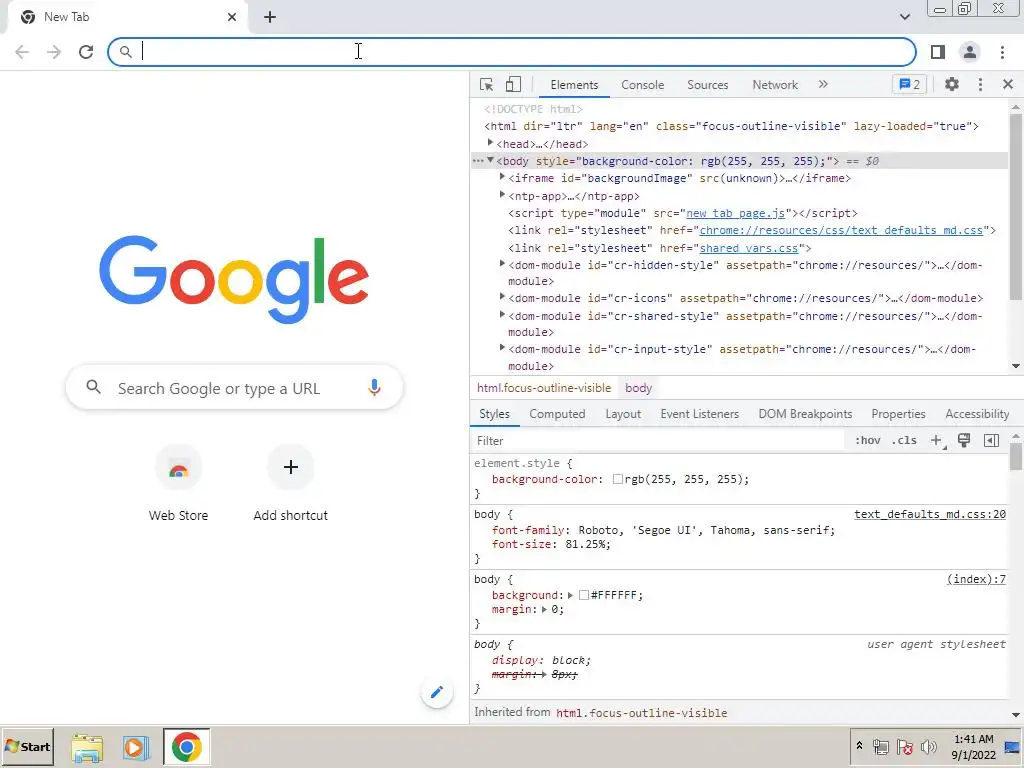This screenshot has height=768, width=1024.
Task: Customize this page pencil icon
Action: 437,692
